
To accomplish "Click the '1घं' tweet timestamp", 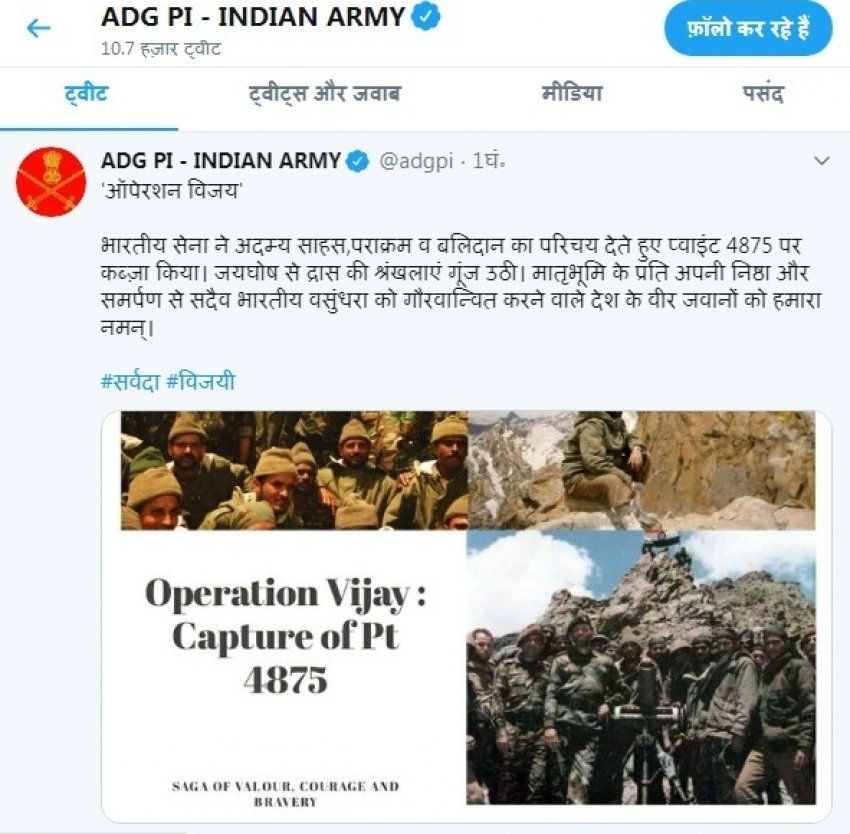I will [488, 161].
